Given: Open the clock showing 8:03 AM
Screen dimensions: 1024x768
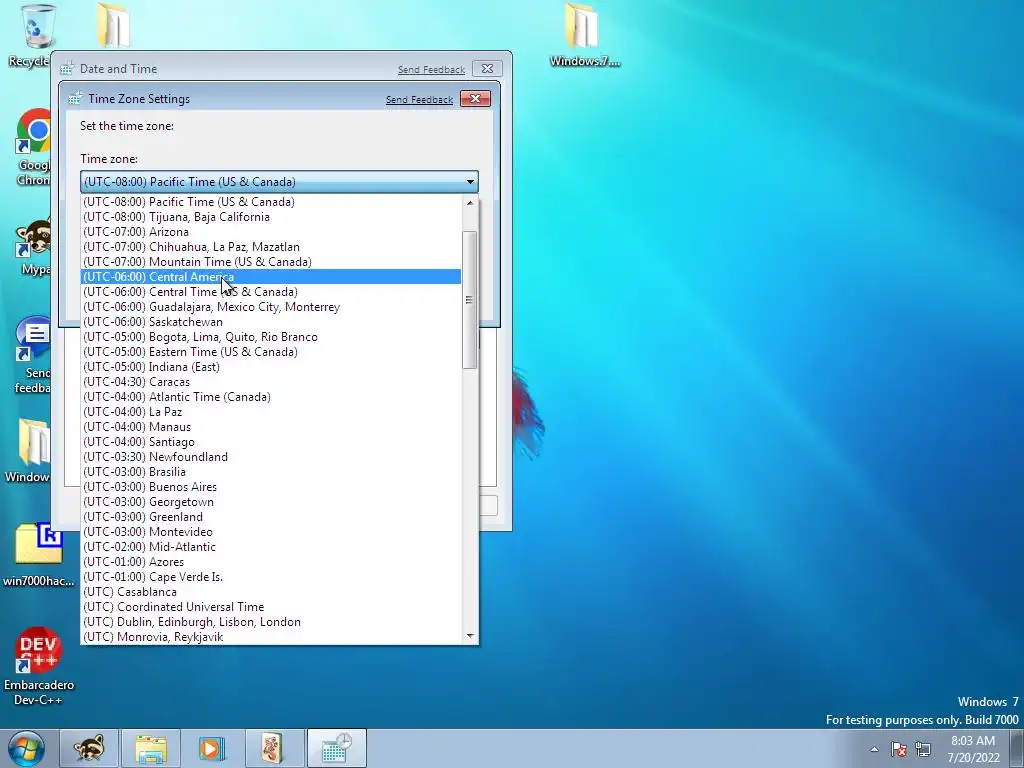Looking at the screenshot, I should tap(973, 748).
